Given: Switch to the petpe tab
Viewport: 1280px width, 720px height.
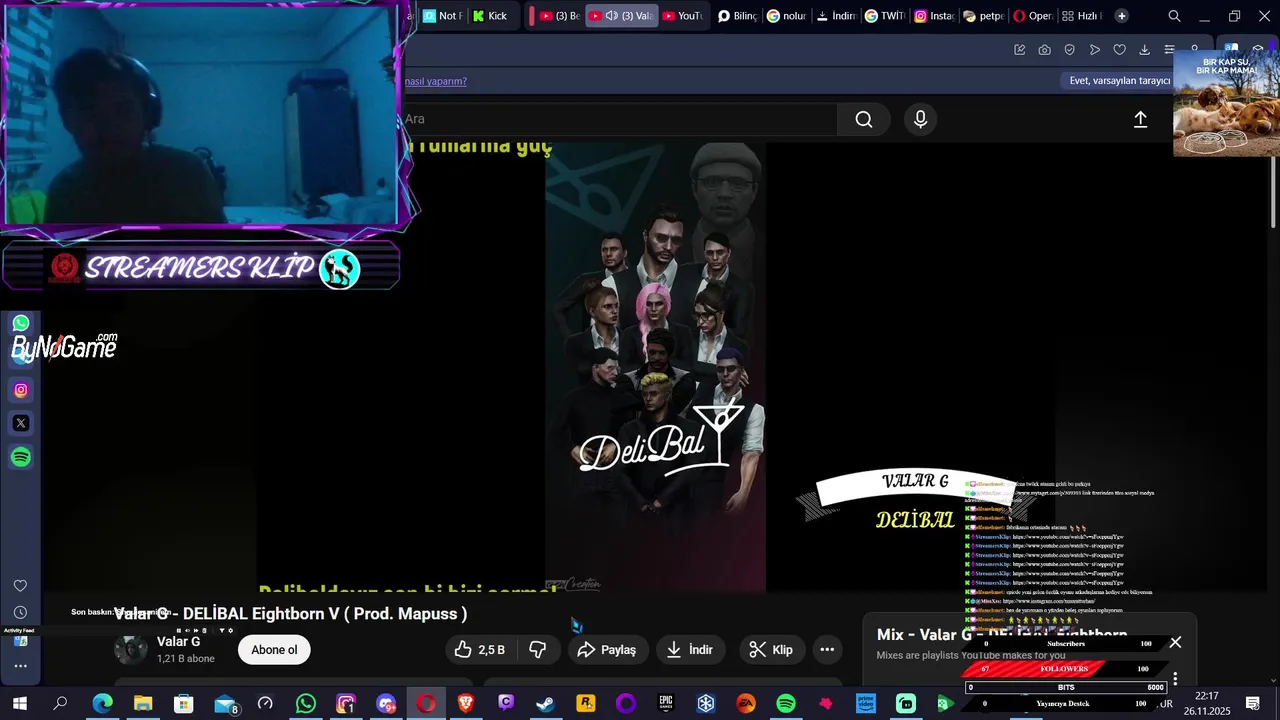Looking at the screenshot, I should pyautogui.click(x=983, y=16).
